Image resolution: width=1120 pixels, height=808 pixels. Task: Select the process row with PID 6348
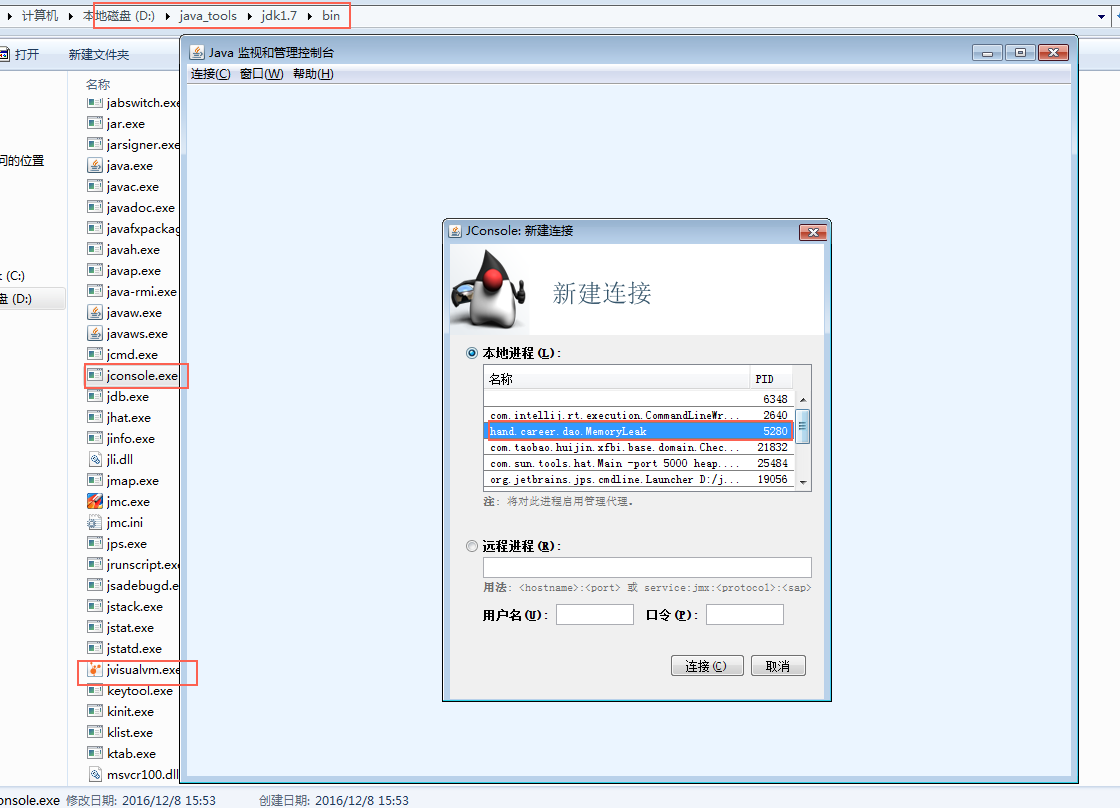(639, 399)
